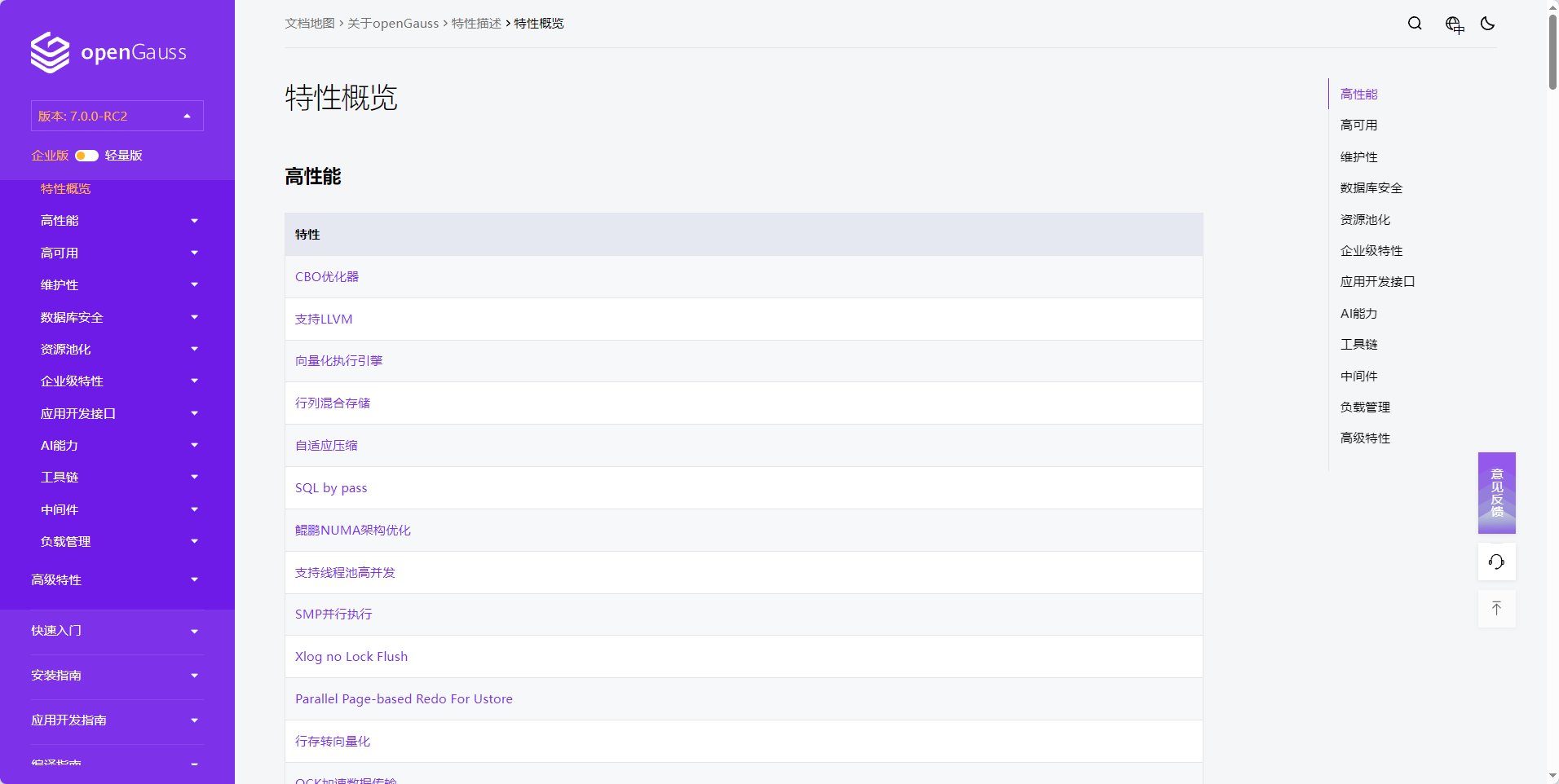Expand 应用开发接口 arrow in sidebar

(x=194, y=413)
